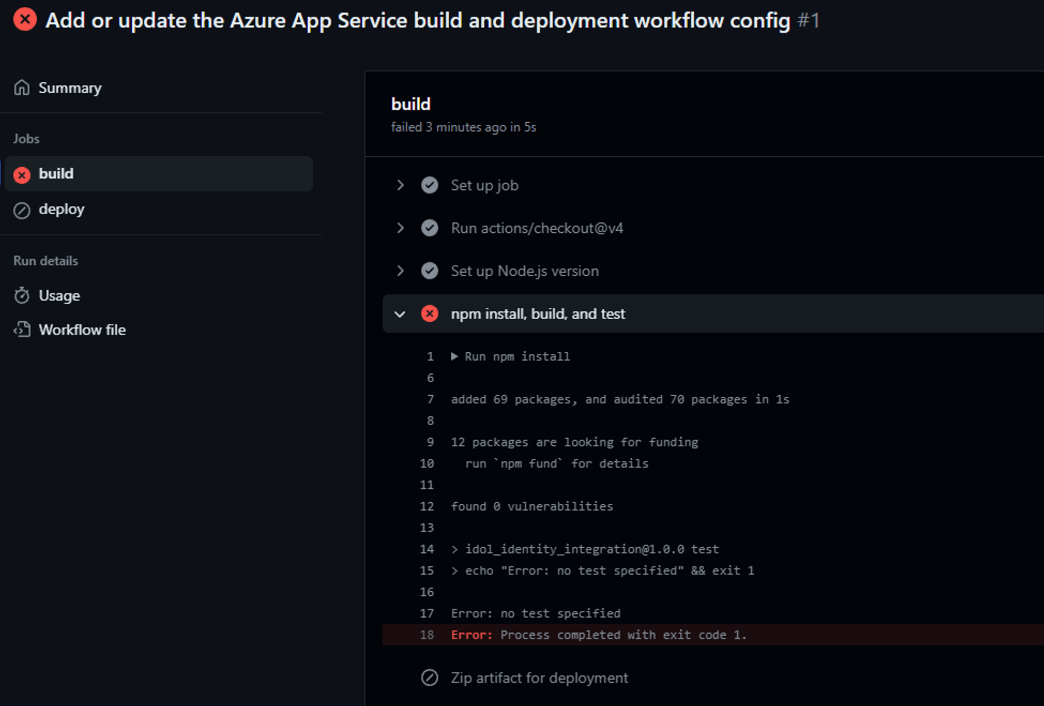This screenshot has height=706, width=1044.
Task: Expand the Run npm install log group
Action: pyautogui.click(x=455, y=356)
